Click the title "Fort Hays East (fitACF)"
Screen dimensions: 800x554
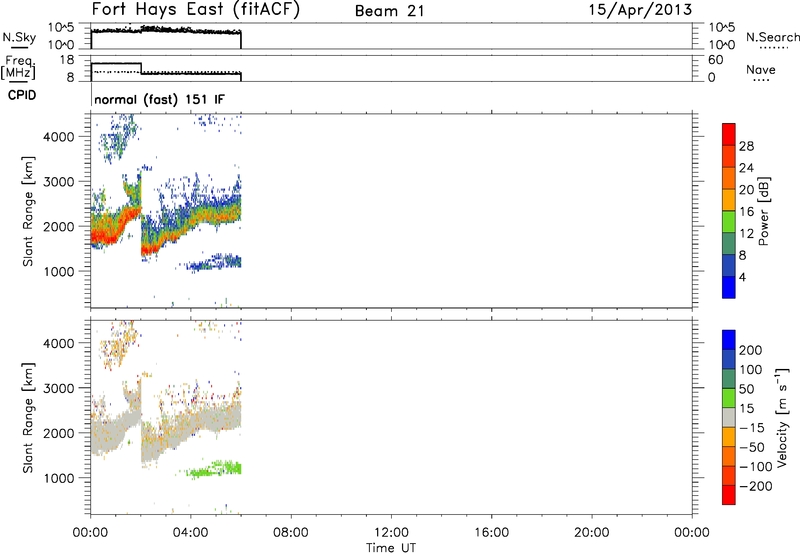195,10
